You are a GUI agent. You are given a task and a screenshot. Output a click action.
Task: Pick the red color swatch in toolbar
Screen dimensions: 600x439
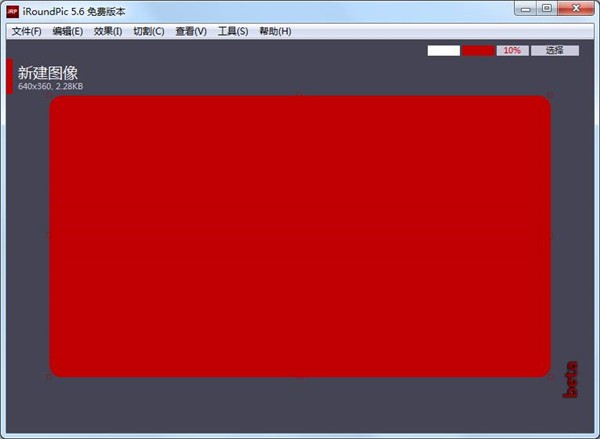(x=478, y=51)
